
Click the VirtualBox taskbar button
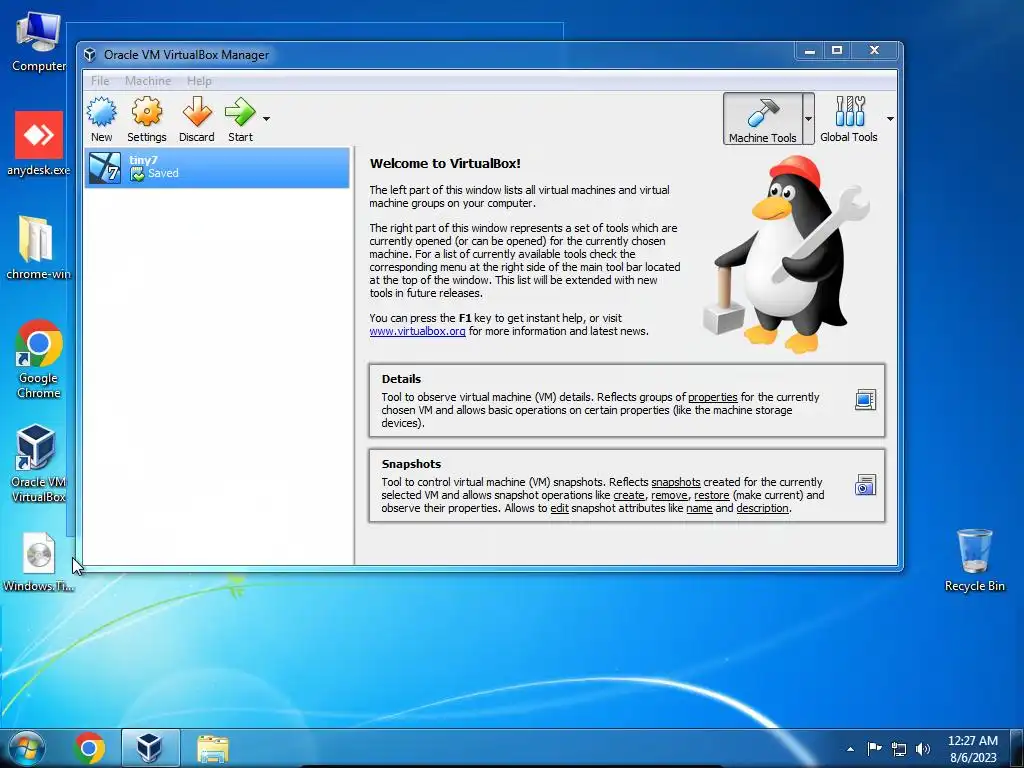pos(150,748)
